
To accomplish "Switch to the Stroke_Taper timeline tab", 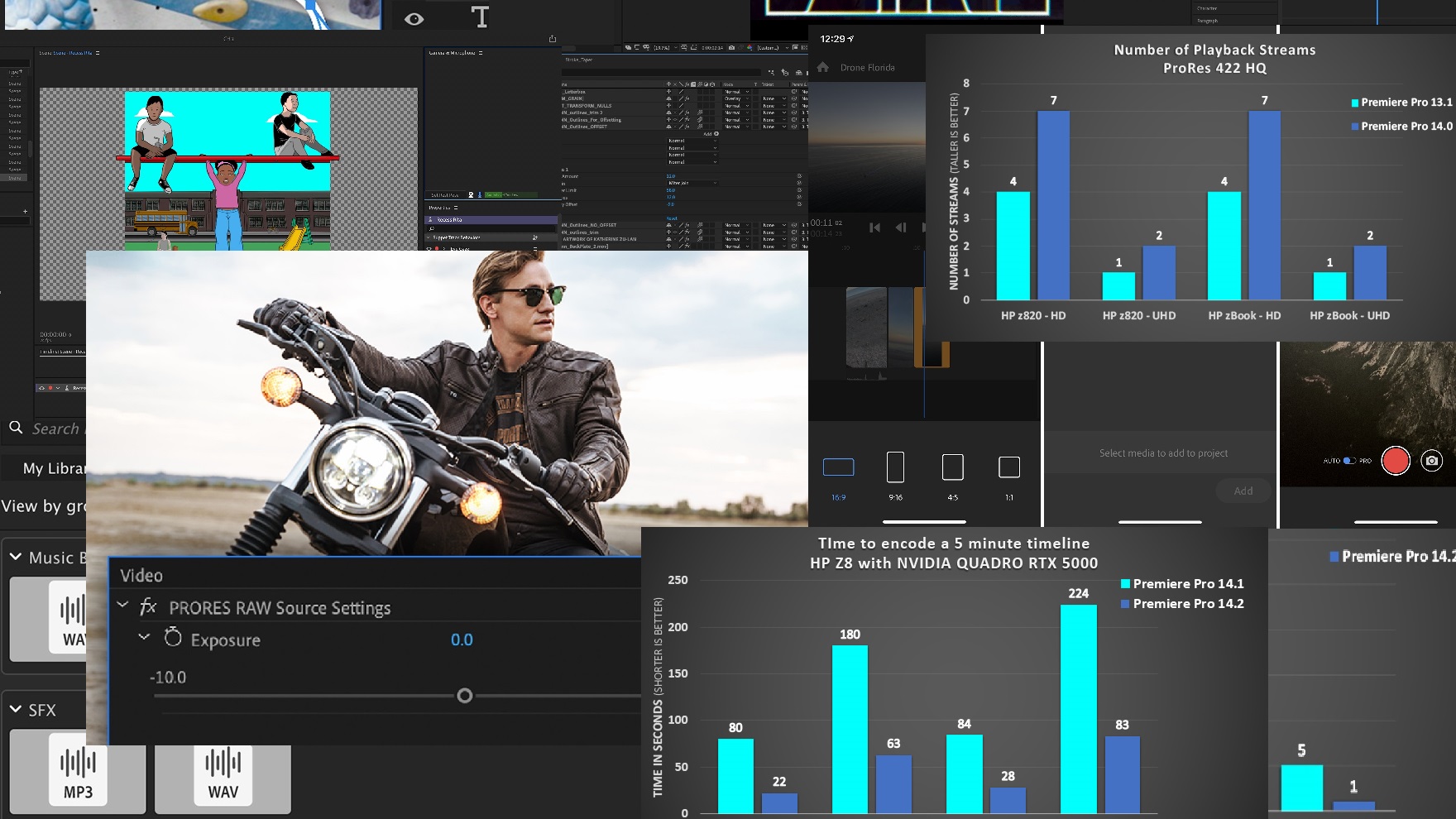I will (579, 60).
